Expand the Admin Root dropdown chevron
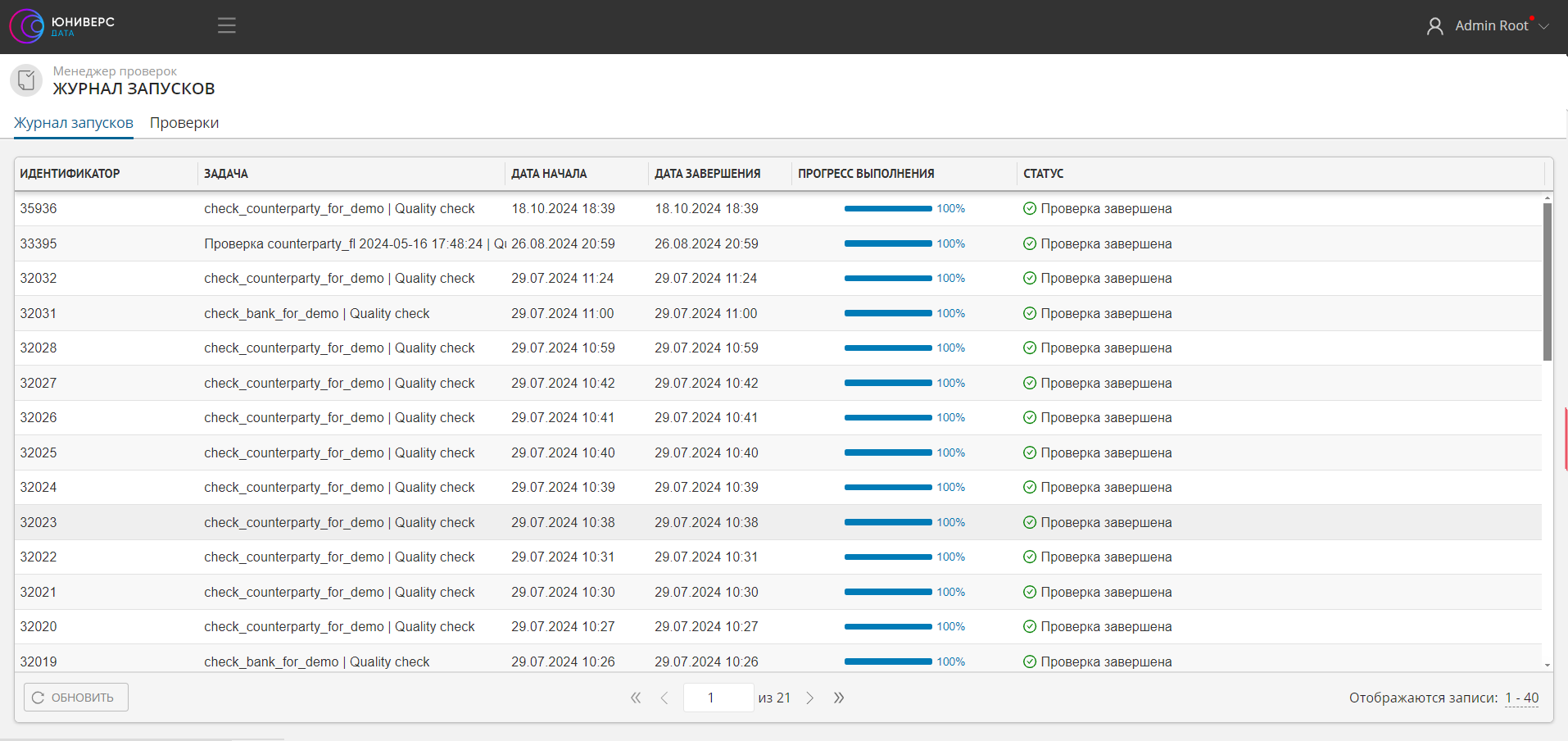This screenshot has width=1568, height=741. 1544,26
